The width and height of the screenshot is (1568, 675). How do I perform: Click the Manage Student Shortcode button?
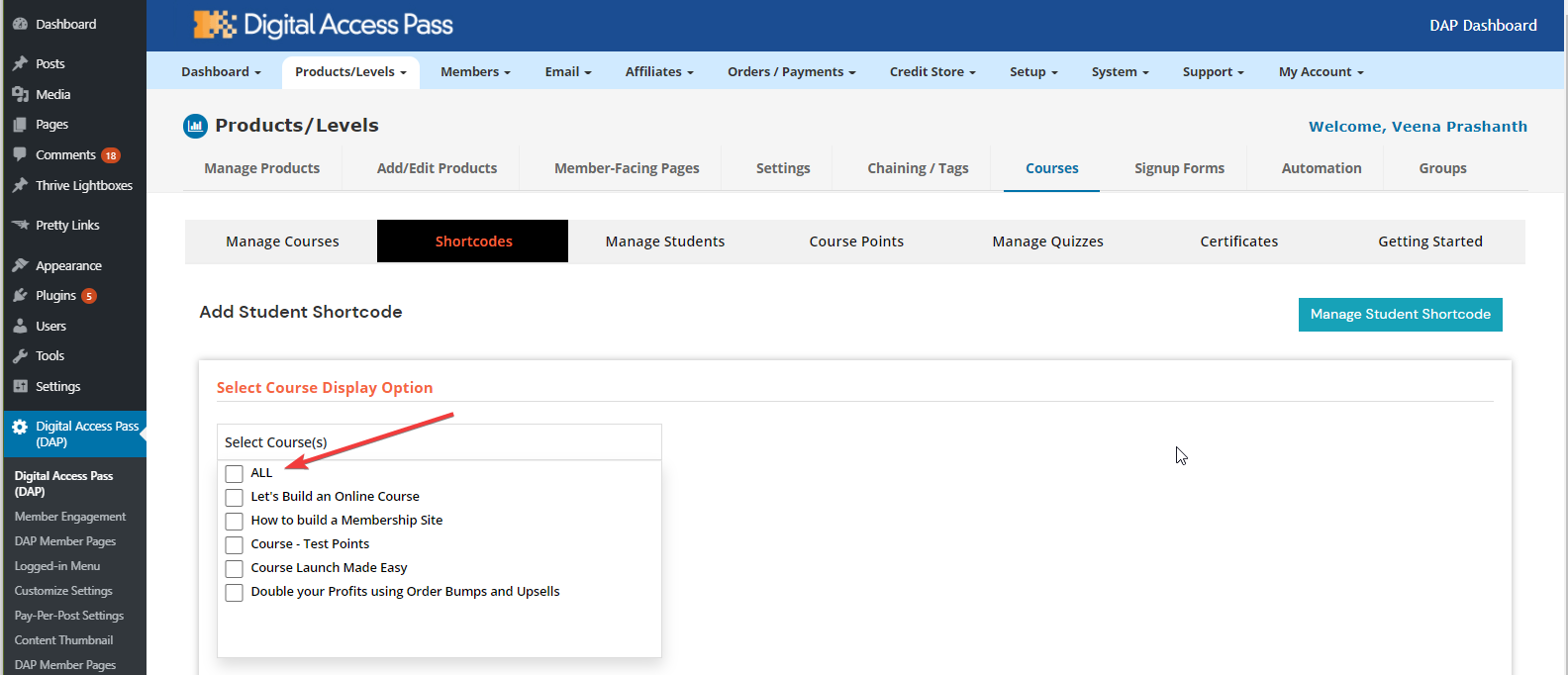[x=1400, y=315]
